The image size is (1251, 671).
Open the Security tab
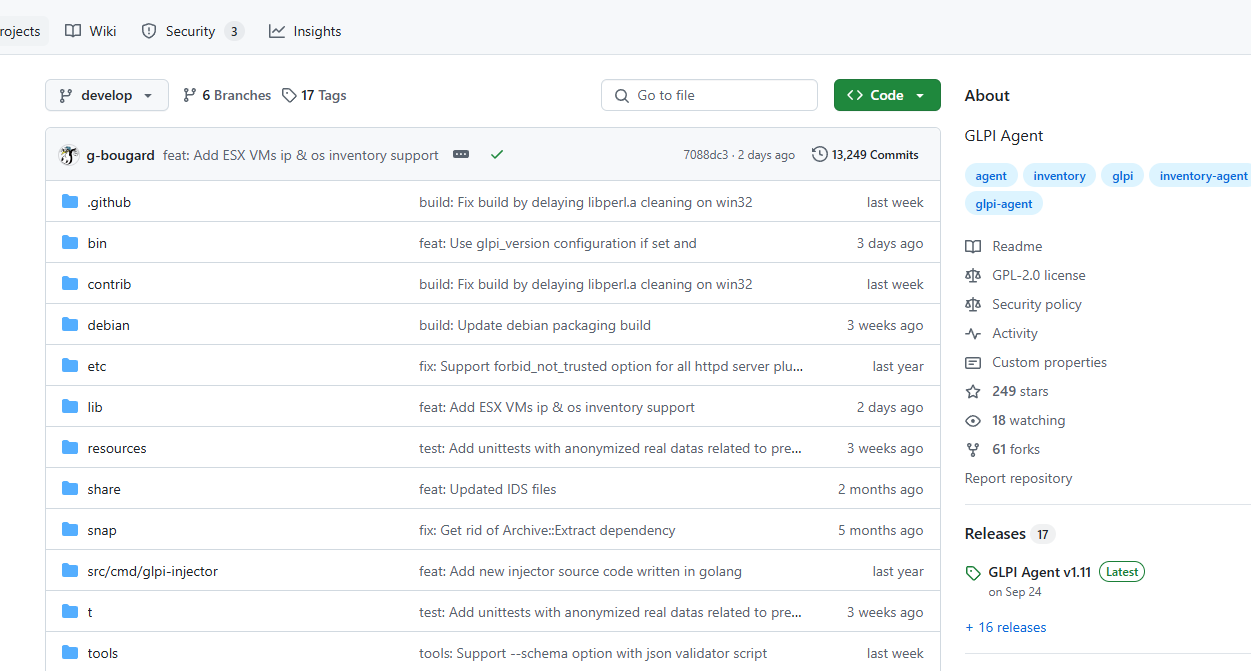pos(193,31)
